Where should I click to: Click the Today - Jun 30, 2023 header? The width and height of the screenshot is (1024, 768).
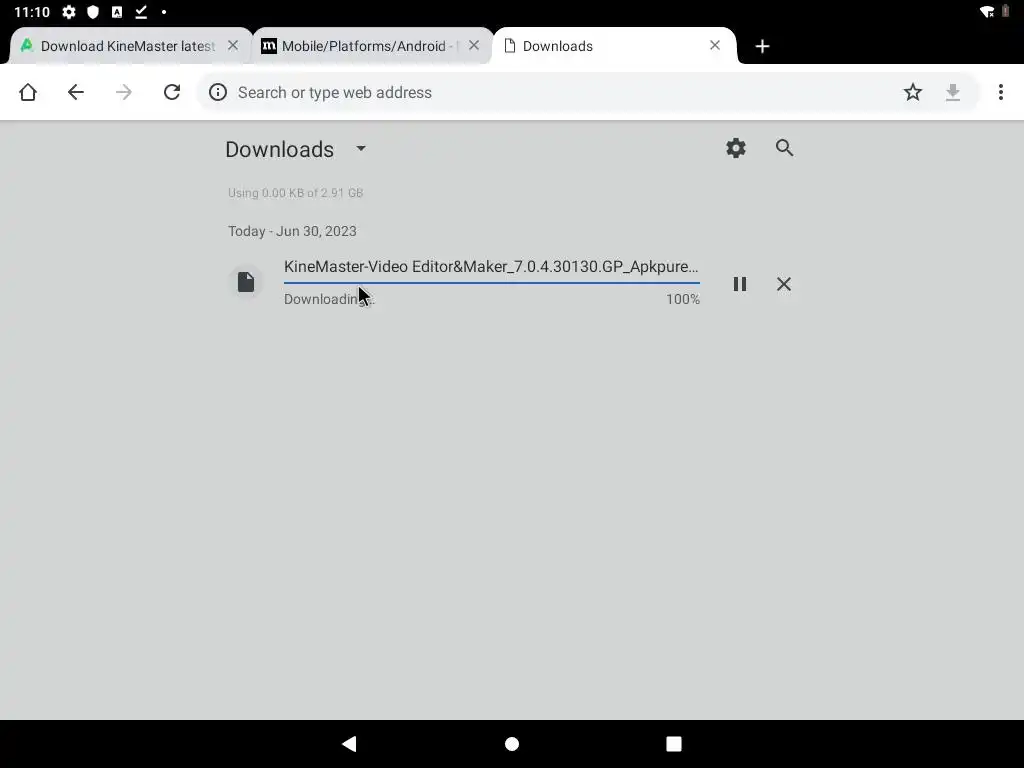(292, 231)
